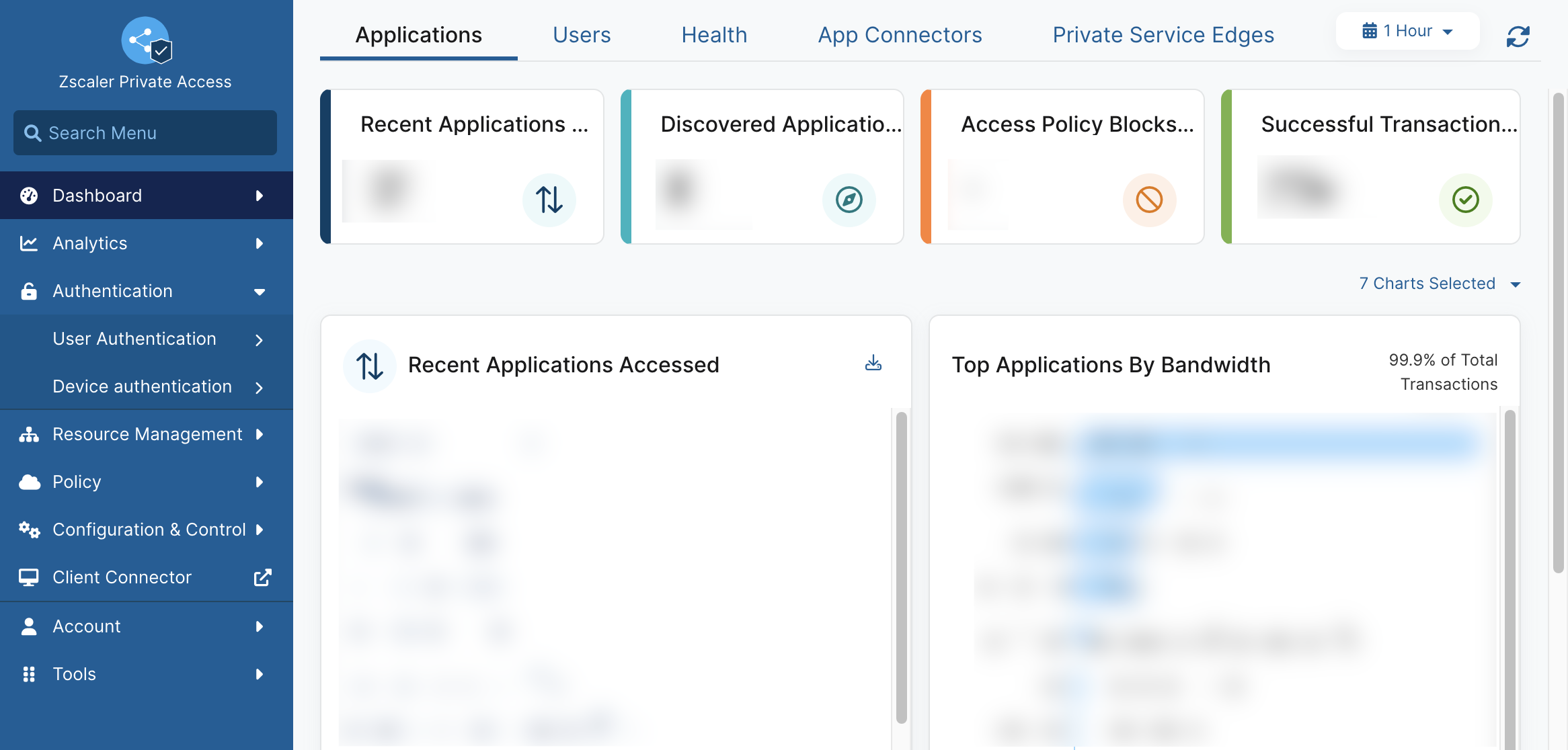Click the Dashboard gauge icon
The image size is (1568, 750).
pos(29,196)
